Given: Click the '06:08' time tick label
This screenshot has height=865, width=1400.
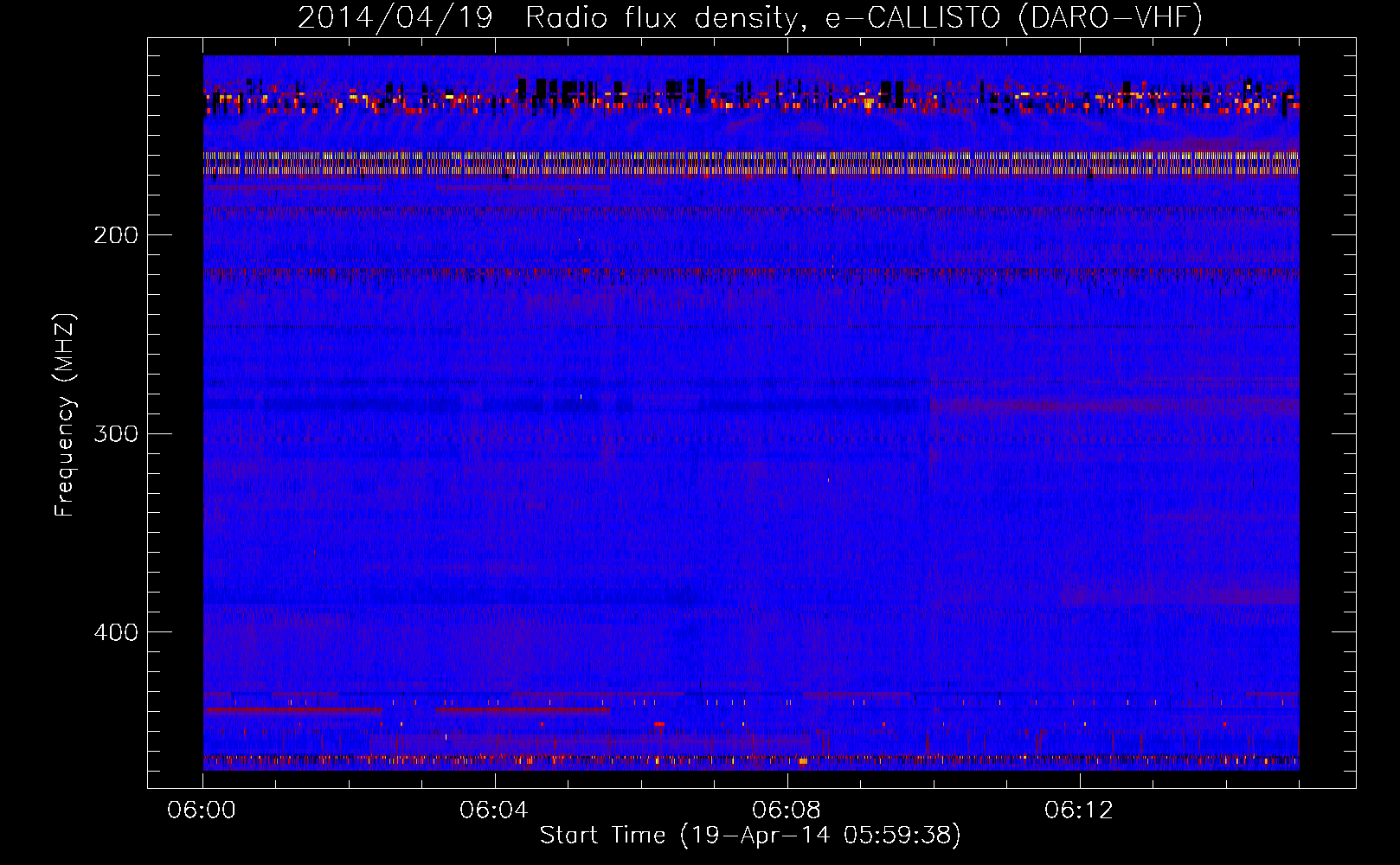Looking at the screenshot, I should (787, 810).
